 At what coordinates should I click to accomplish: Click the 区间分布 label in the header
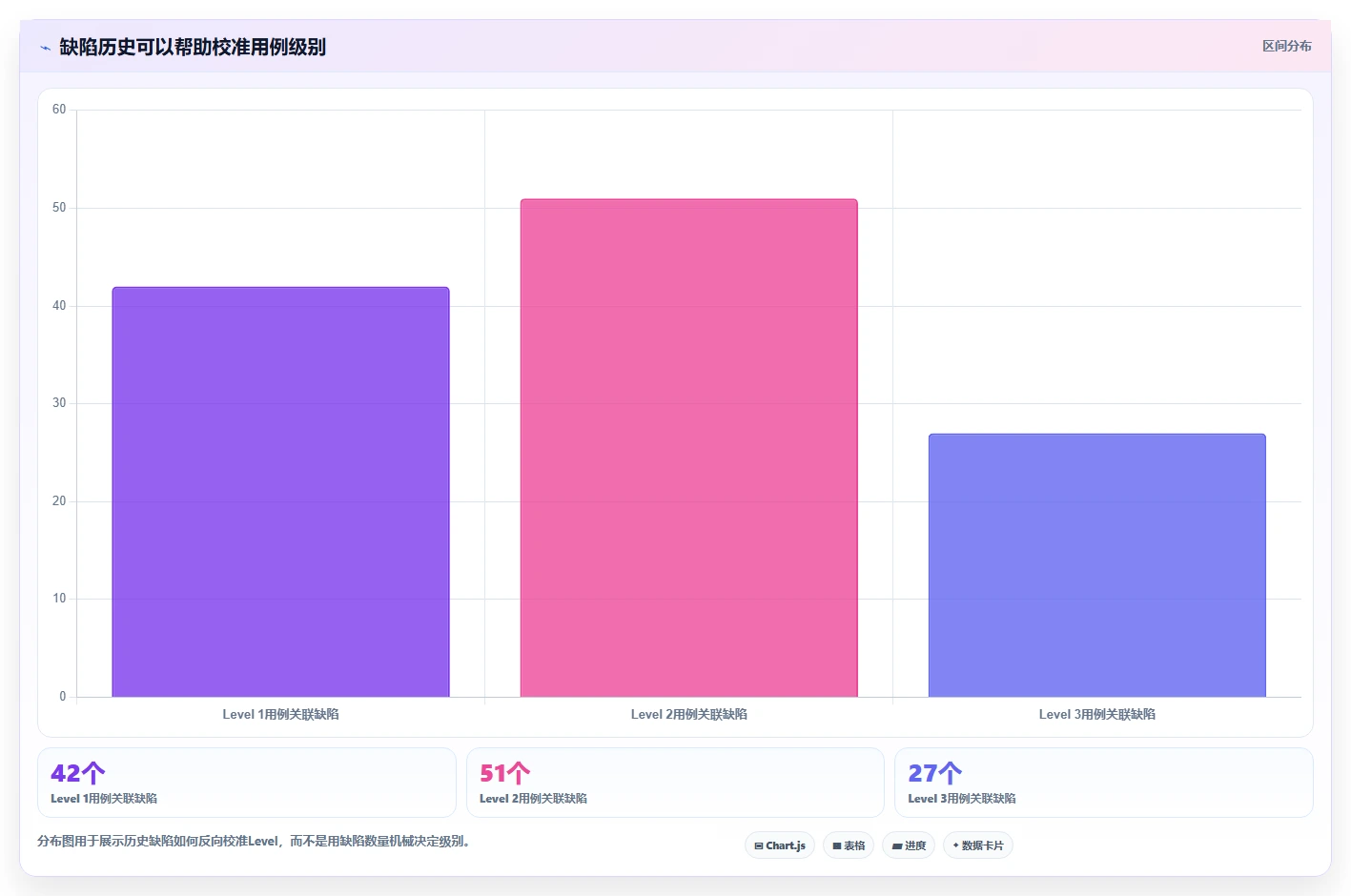tap(1286, 46)
